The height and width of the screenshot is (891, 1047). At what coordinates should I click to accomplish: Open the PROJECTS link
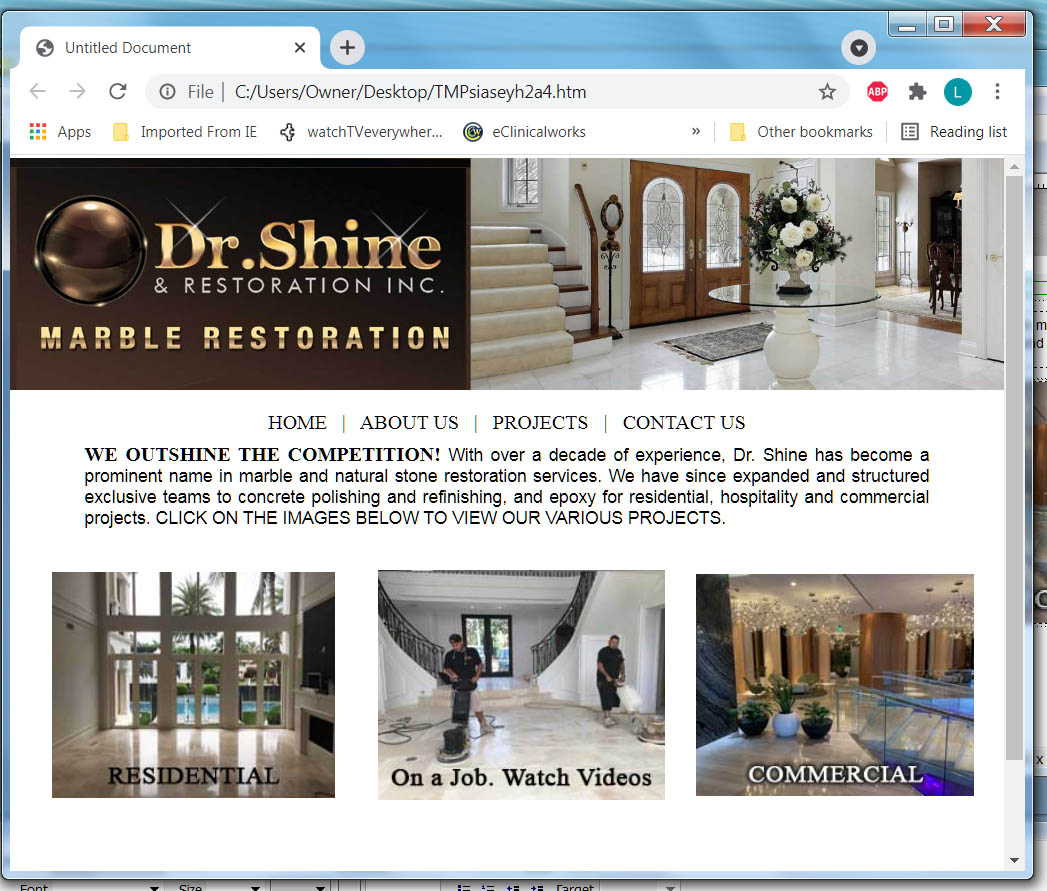tap(540, 423)
